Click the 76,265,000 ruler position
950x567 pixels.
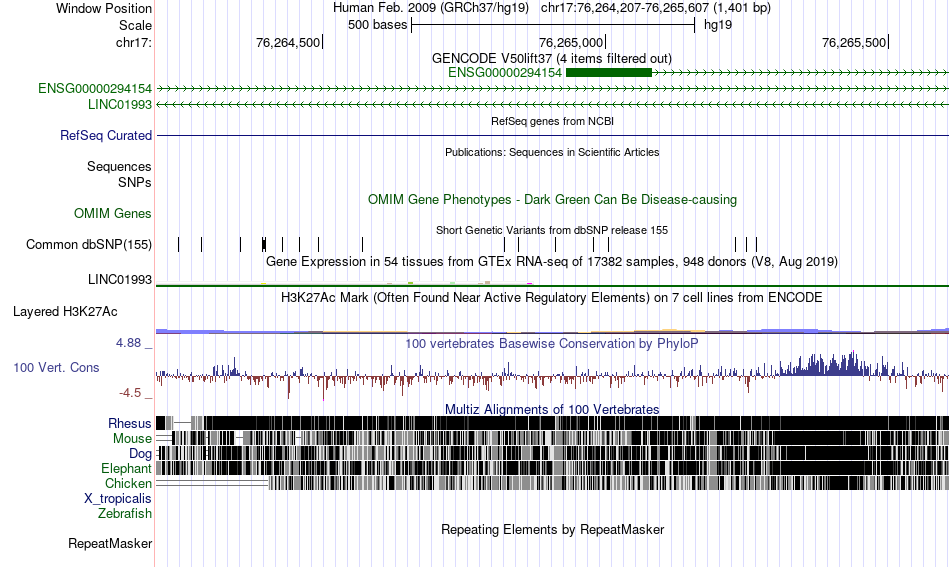[572, 42]
